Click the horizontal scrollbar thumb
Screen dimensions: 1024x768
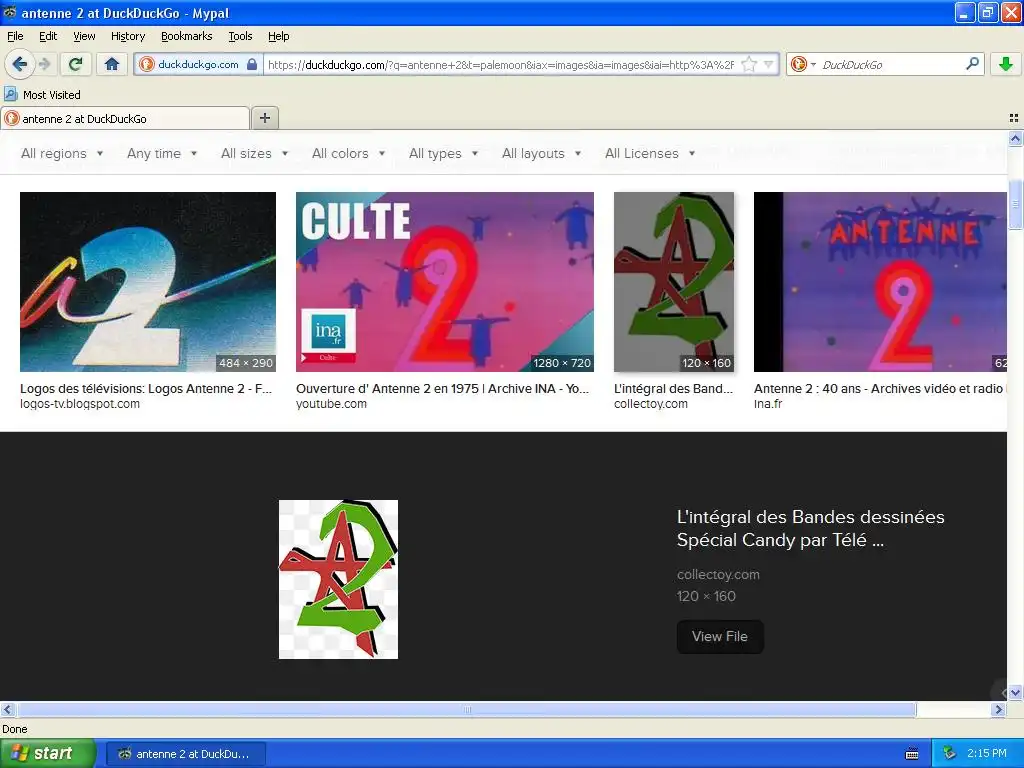467,709
